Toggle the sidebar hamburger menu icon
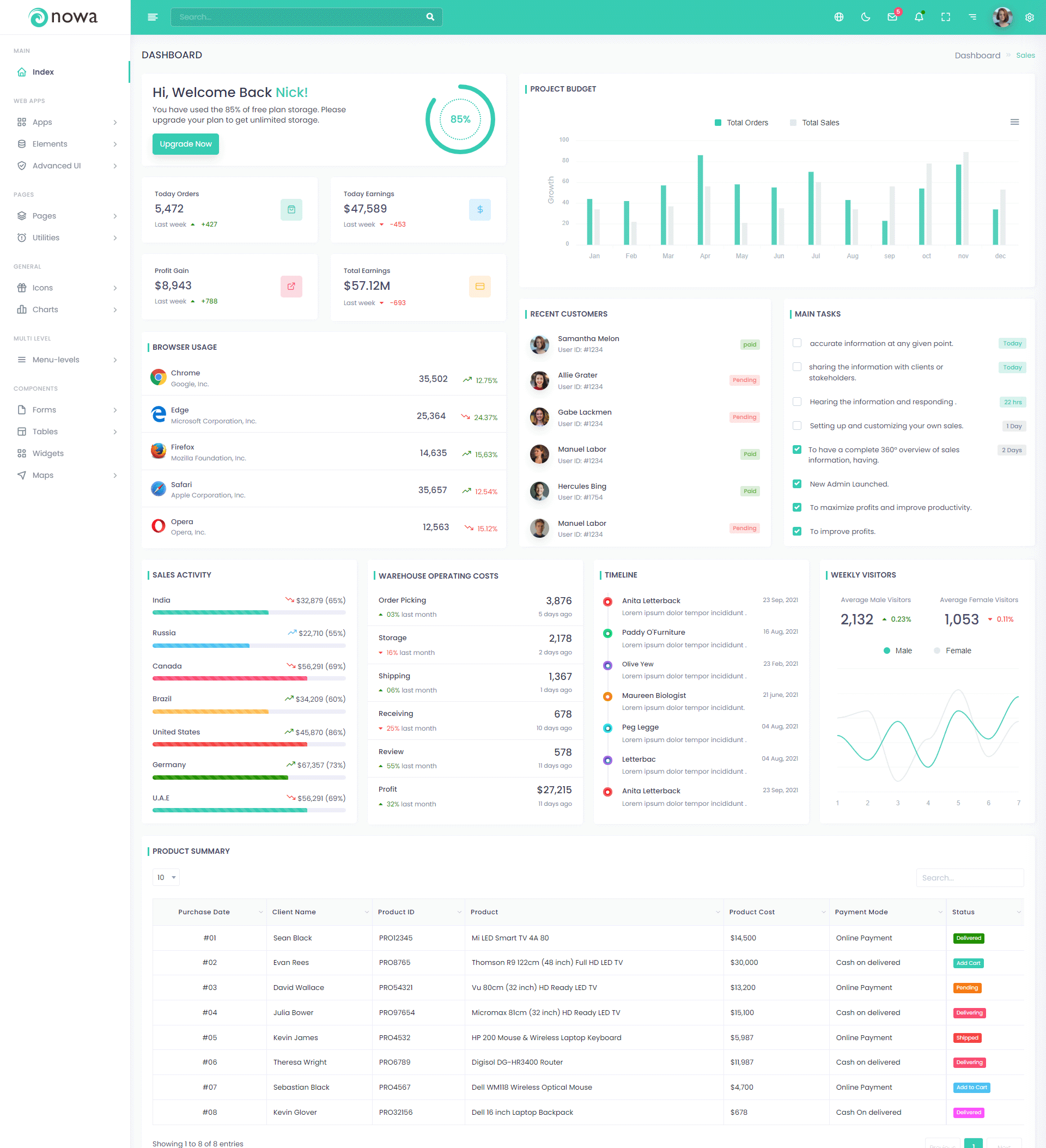 pyautogui.click(x=152, y=17)
